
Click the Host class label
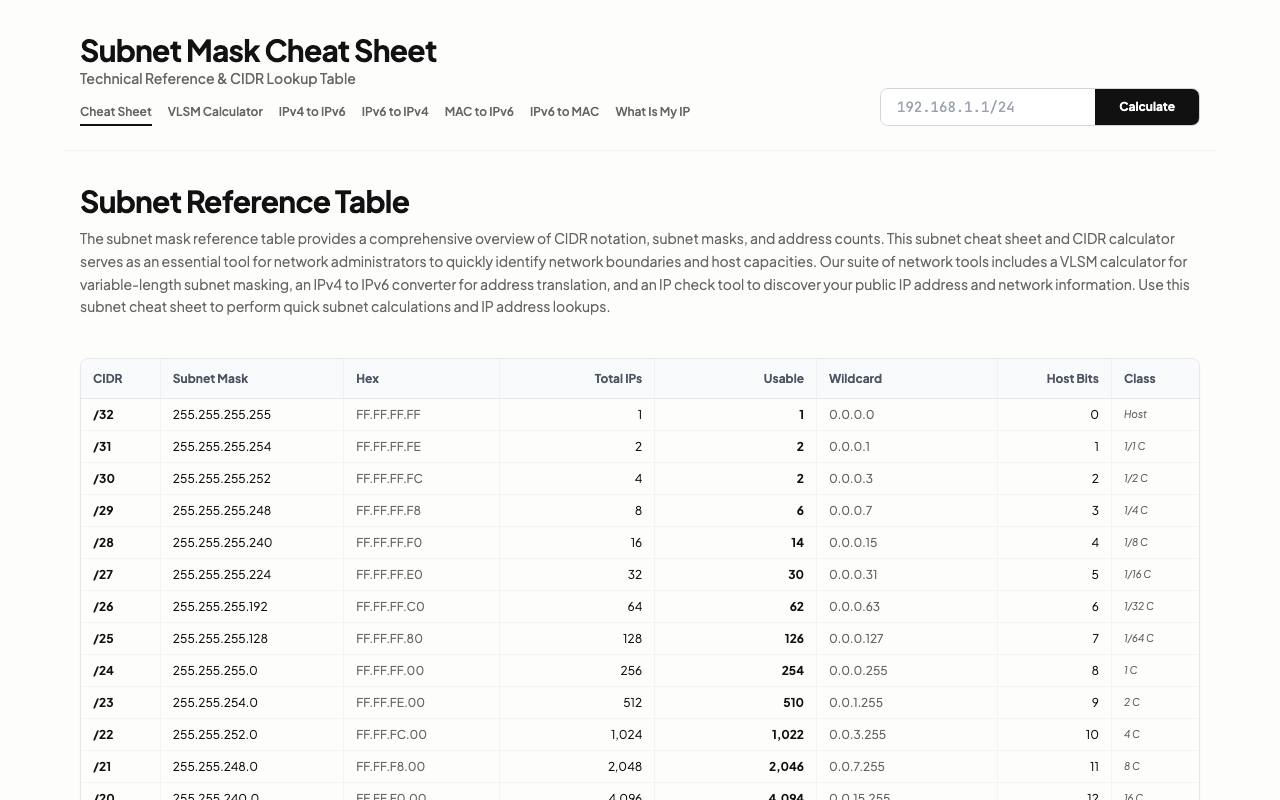tap(1135, 415)
